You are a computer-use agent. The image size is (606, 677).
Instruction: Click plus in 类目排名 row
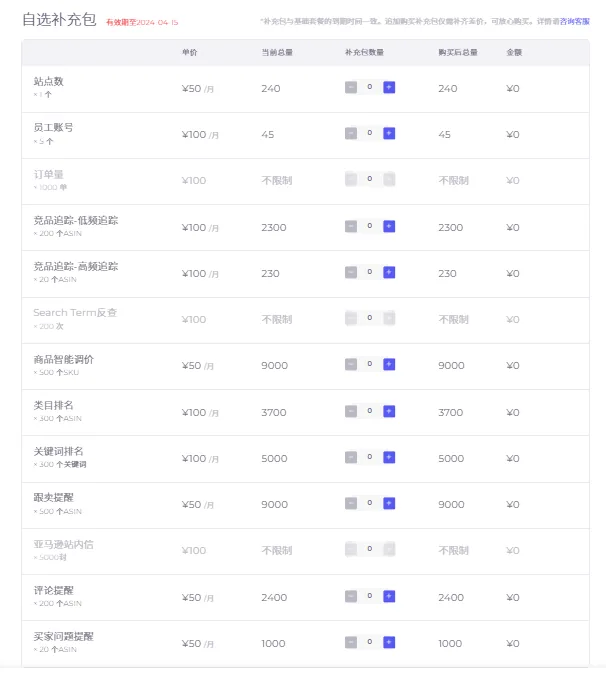tap(389, 411)
